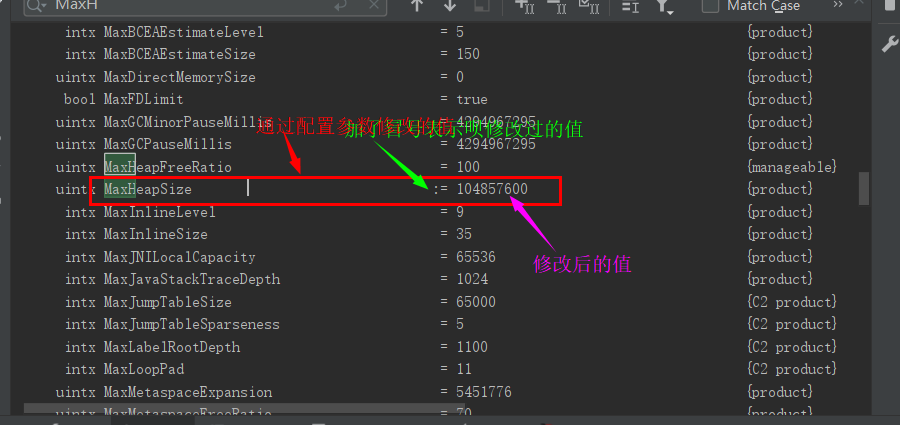Select the MaxInlineSize text
The height and width of the screenshot is (425, 900).
(156, 234)
